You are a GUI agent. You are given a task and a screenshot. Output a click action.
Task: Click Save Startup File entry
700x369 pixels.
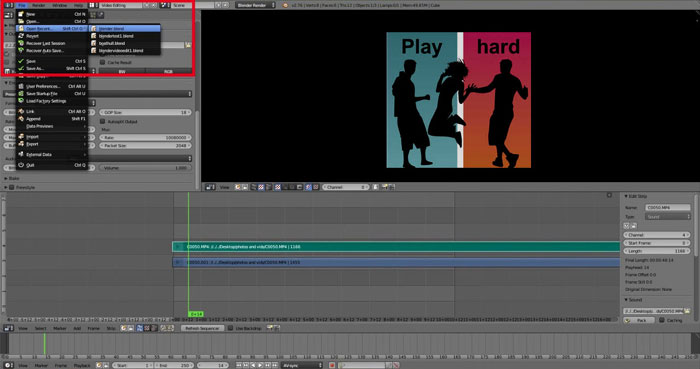point(52,93)
